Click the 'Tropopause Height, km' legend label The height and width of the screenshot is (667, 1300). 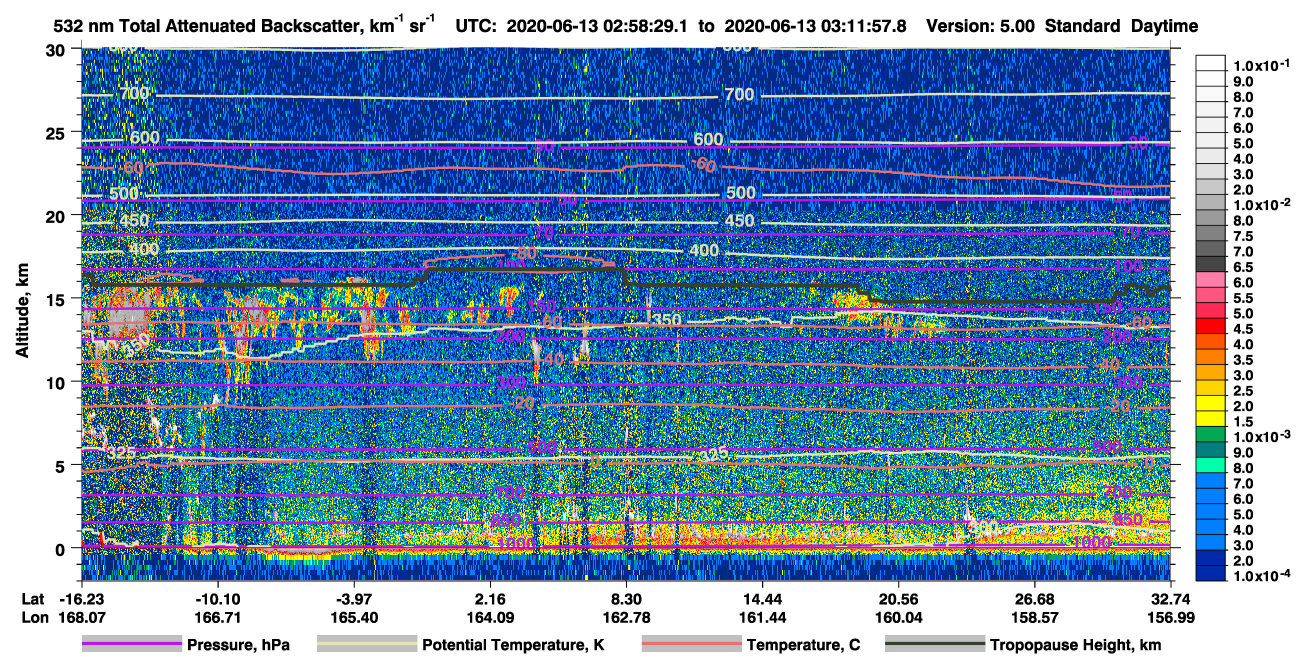pos(1076,645)
